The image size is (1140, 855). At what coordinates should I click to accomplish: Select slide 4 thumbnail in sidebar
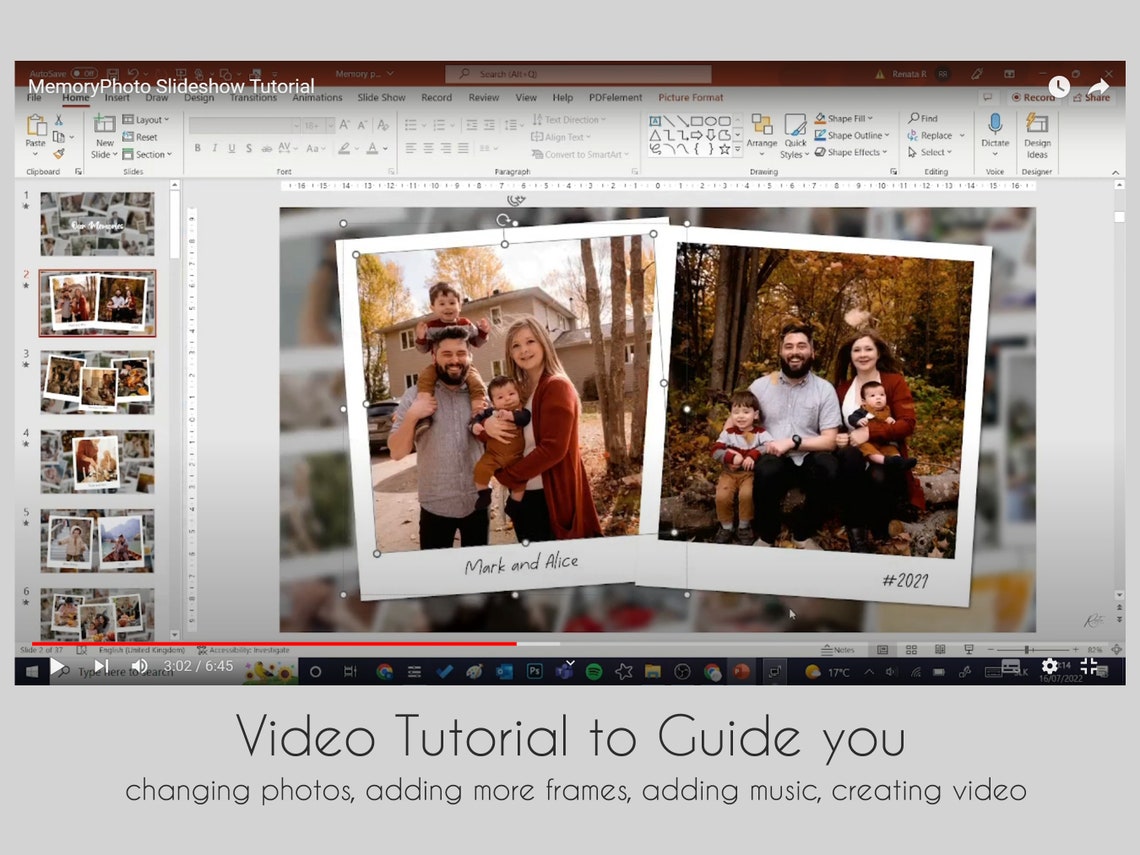pos(96,461)
